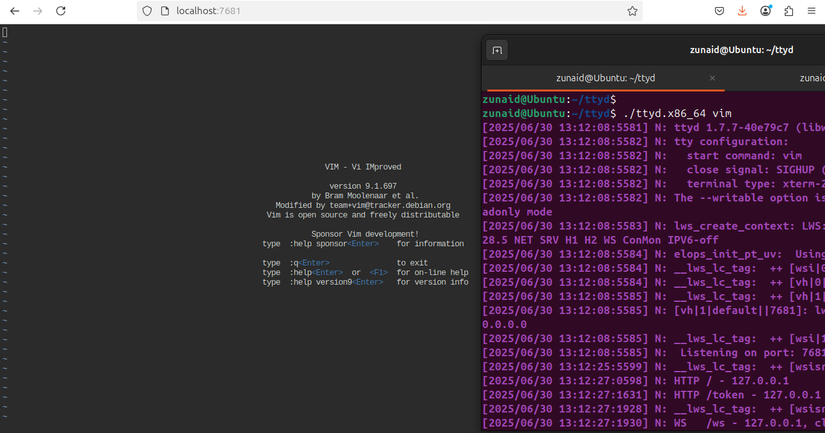This screenshot has width=825, height=433.
Task: Switch to the second terminal tab
Action: pos(812,78)
